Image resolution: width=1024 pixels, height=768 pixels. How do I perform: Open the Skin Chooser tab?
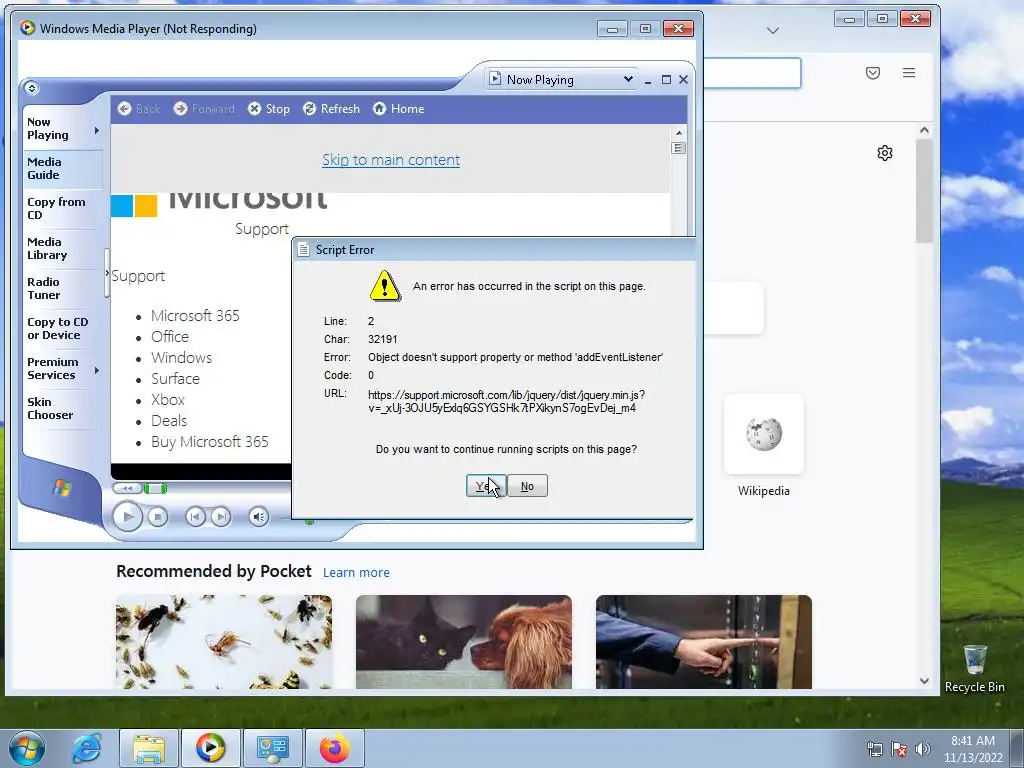[x=62, y=408]
